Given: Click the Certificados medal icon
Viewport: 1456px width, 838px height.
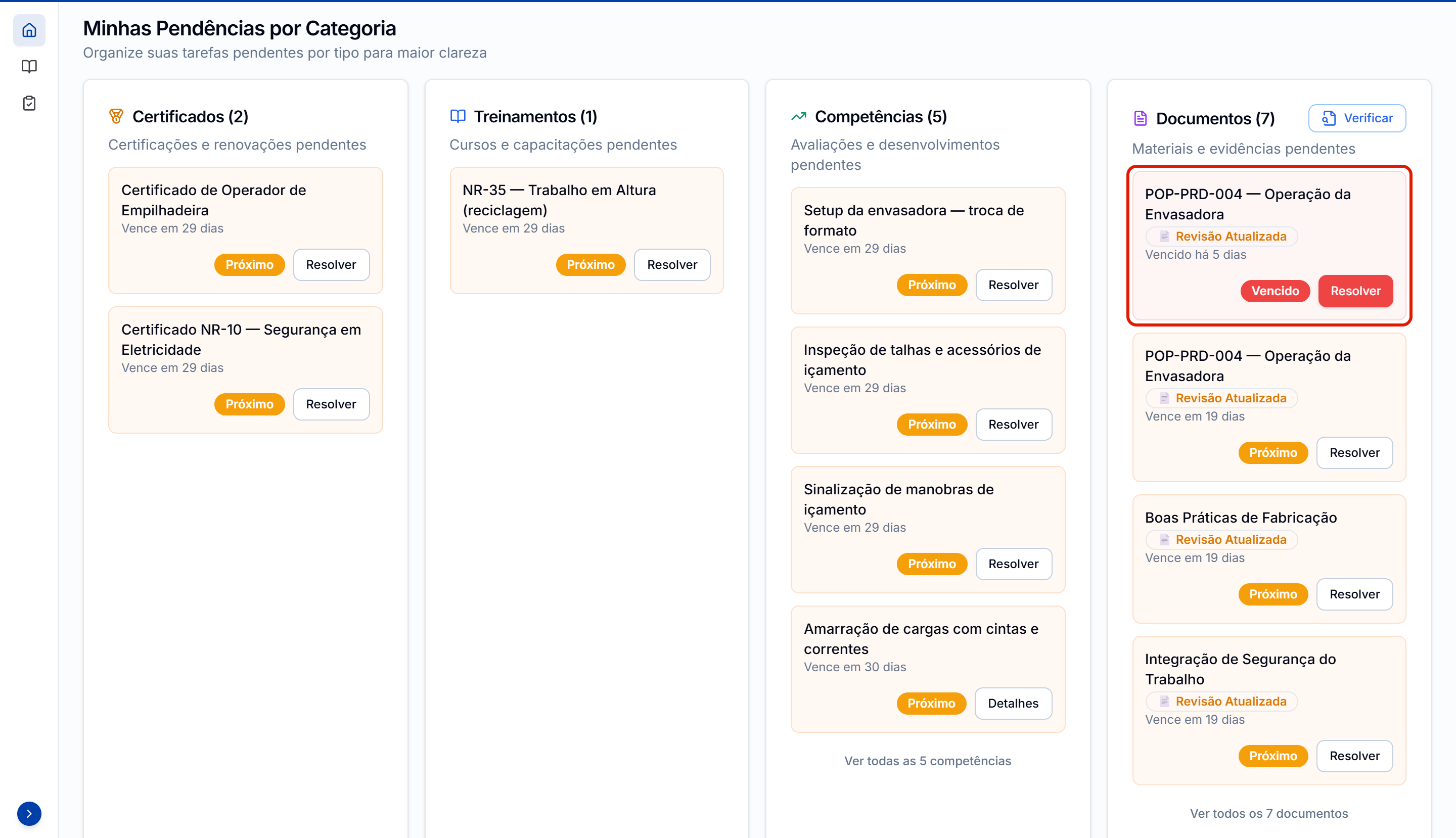Looking at the screenshot, I should click(x=116, y=117).
